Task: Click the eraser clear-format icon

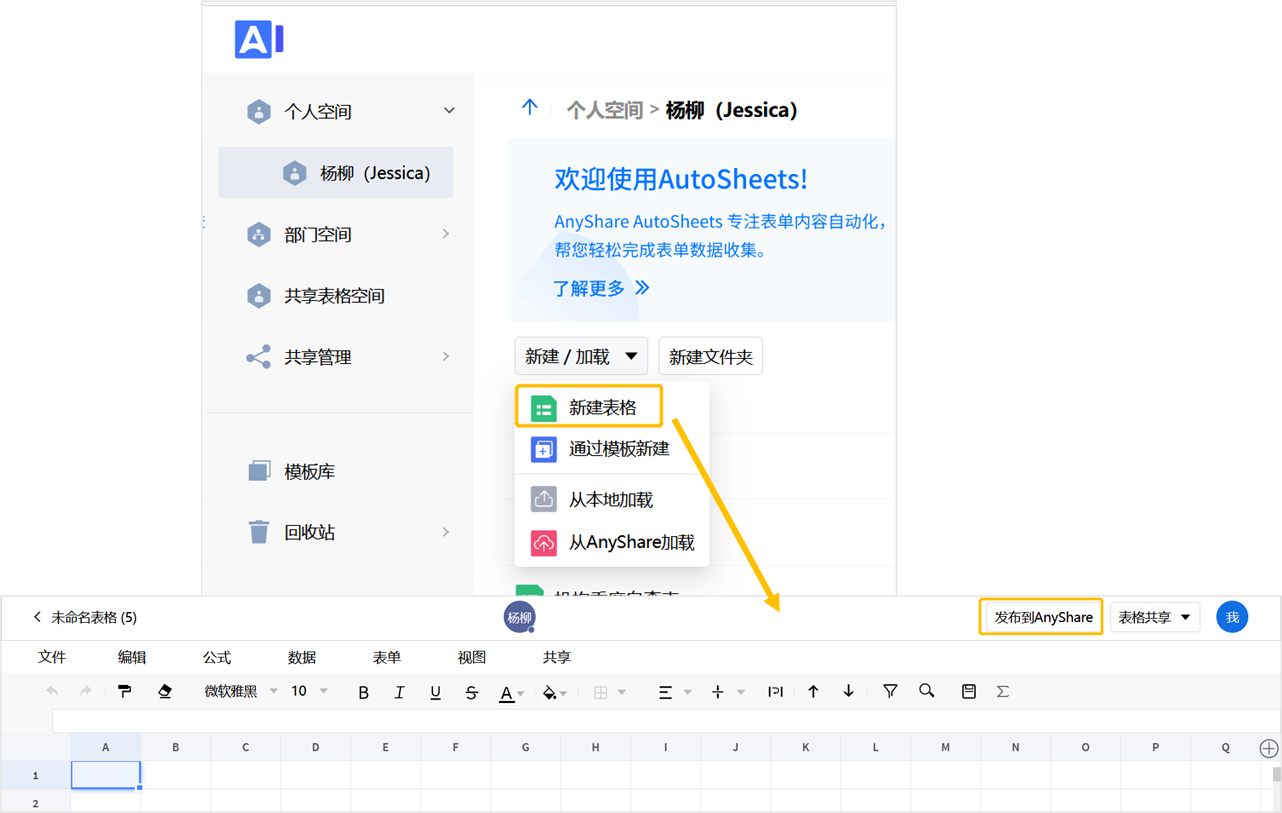Action: pyautogui.click(x=165, y=691)
